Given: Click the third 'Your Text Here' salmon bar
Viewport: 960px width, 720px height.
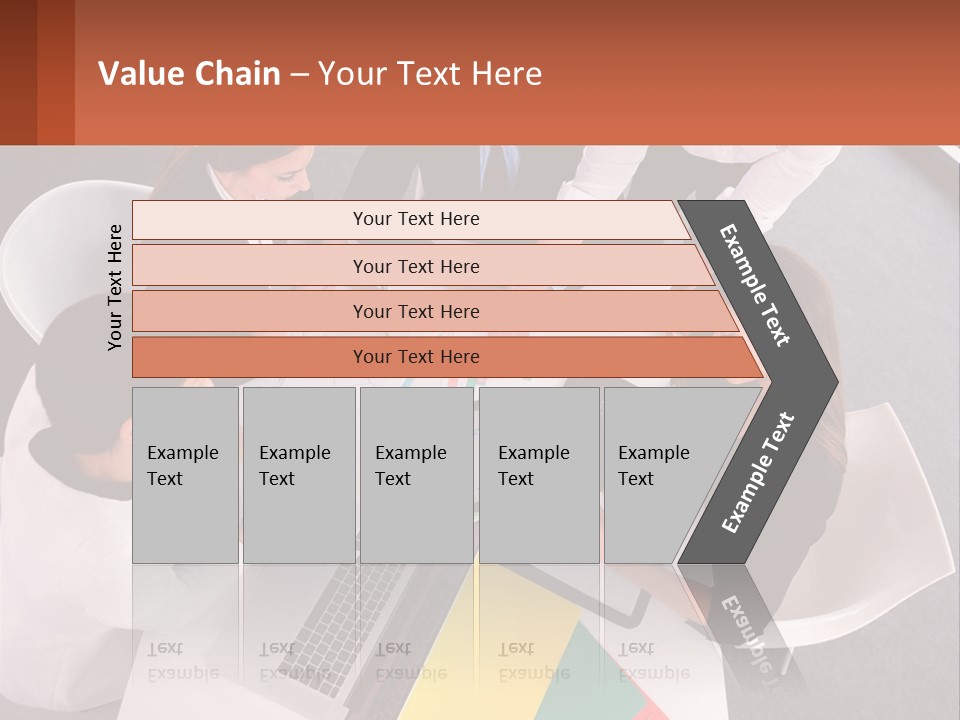Looking at the screenshot, I should pos(435,311).
